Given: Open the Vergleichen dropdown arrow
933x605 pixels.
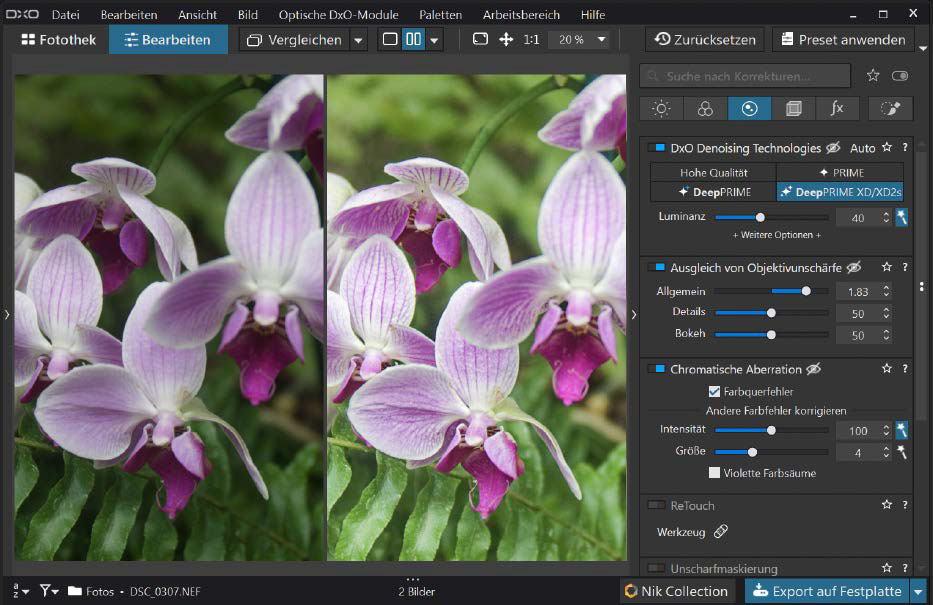Looking at the screenshot, I should (x=360, y=39).
